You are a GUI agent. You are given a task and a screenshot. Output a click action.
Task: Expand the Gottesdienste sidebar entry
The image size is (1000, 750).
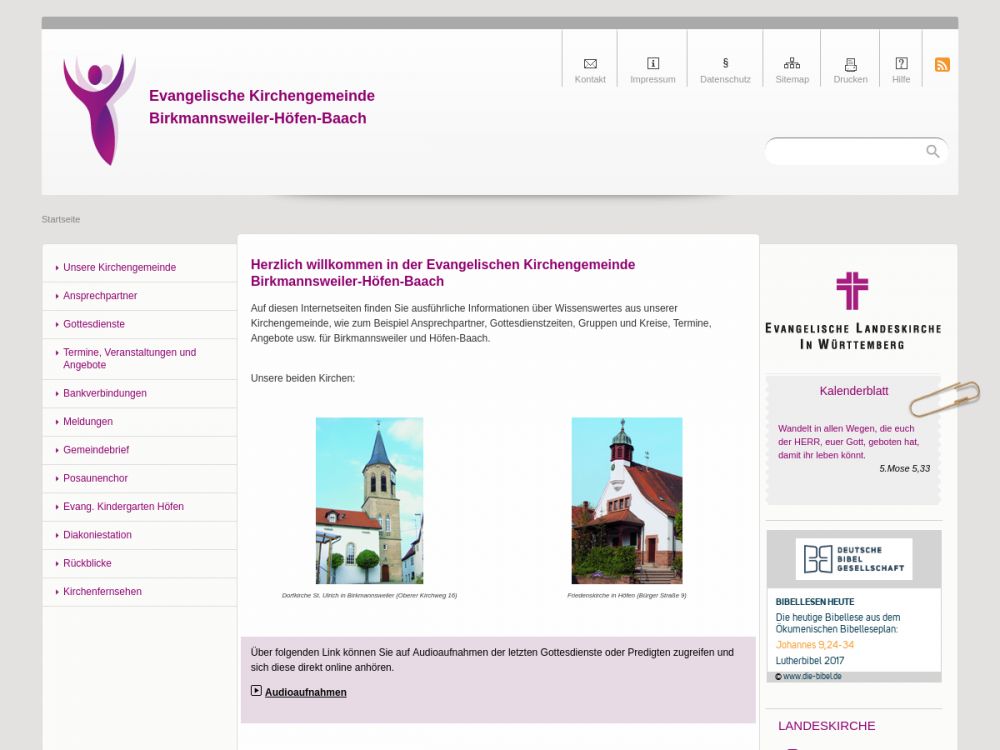[94, 325]
